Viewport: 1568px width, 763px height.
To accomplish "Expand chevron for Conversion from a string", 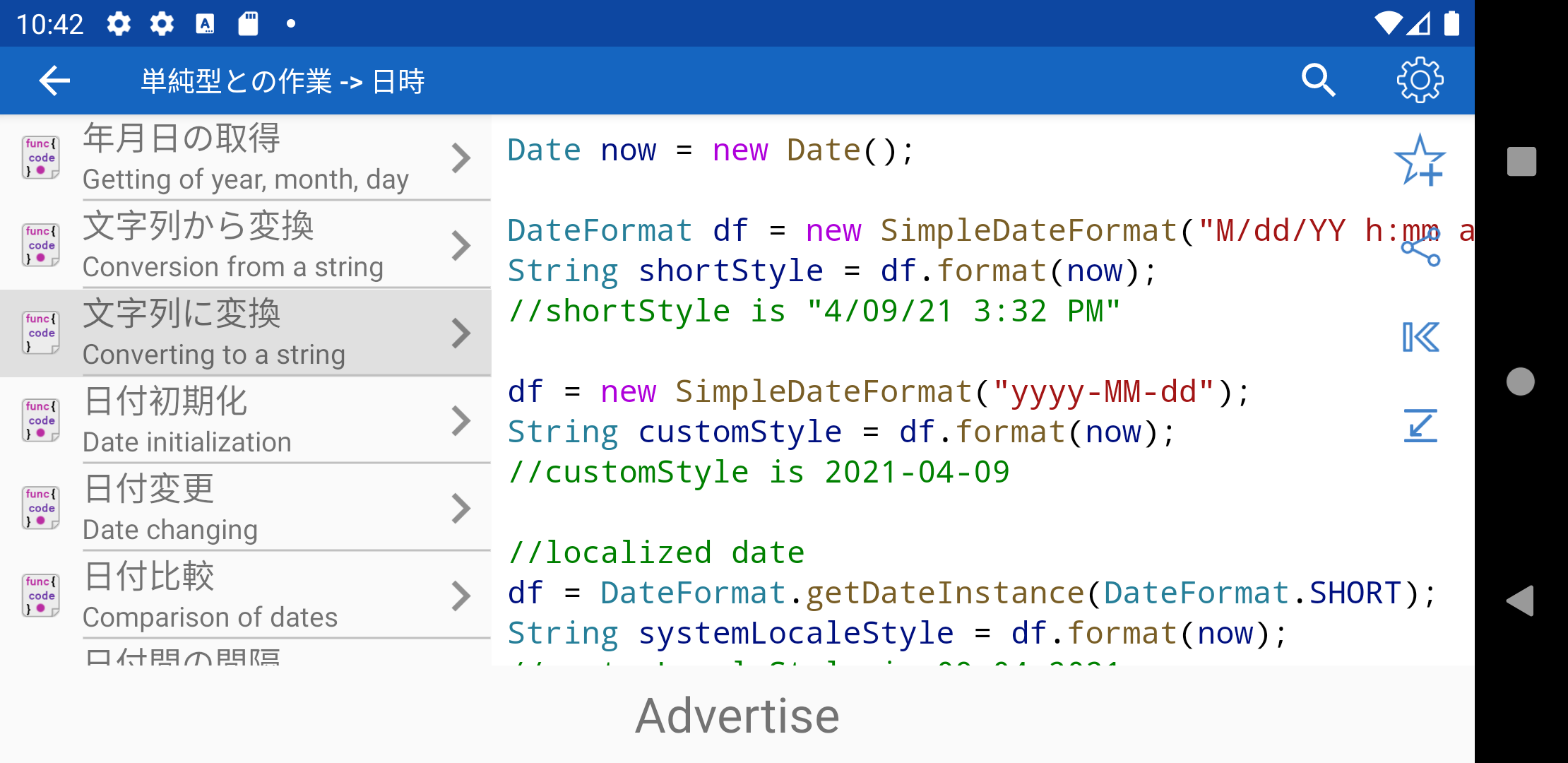I will pyautogui.click(x=461, y=246).
